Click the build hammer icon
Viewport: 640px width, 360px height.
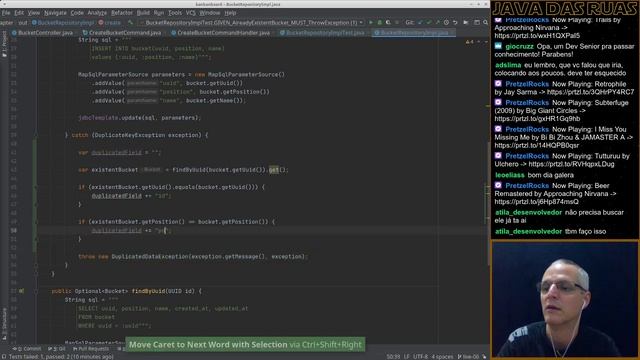131,22
